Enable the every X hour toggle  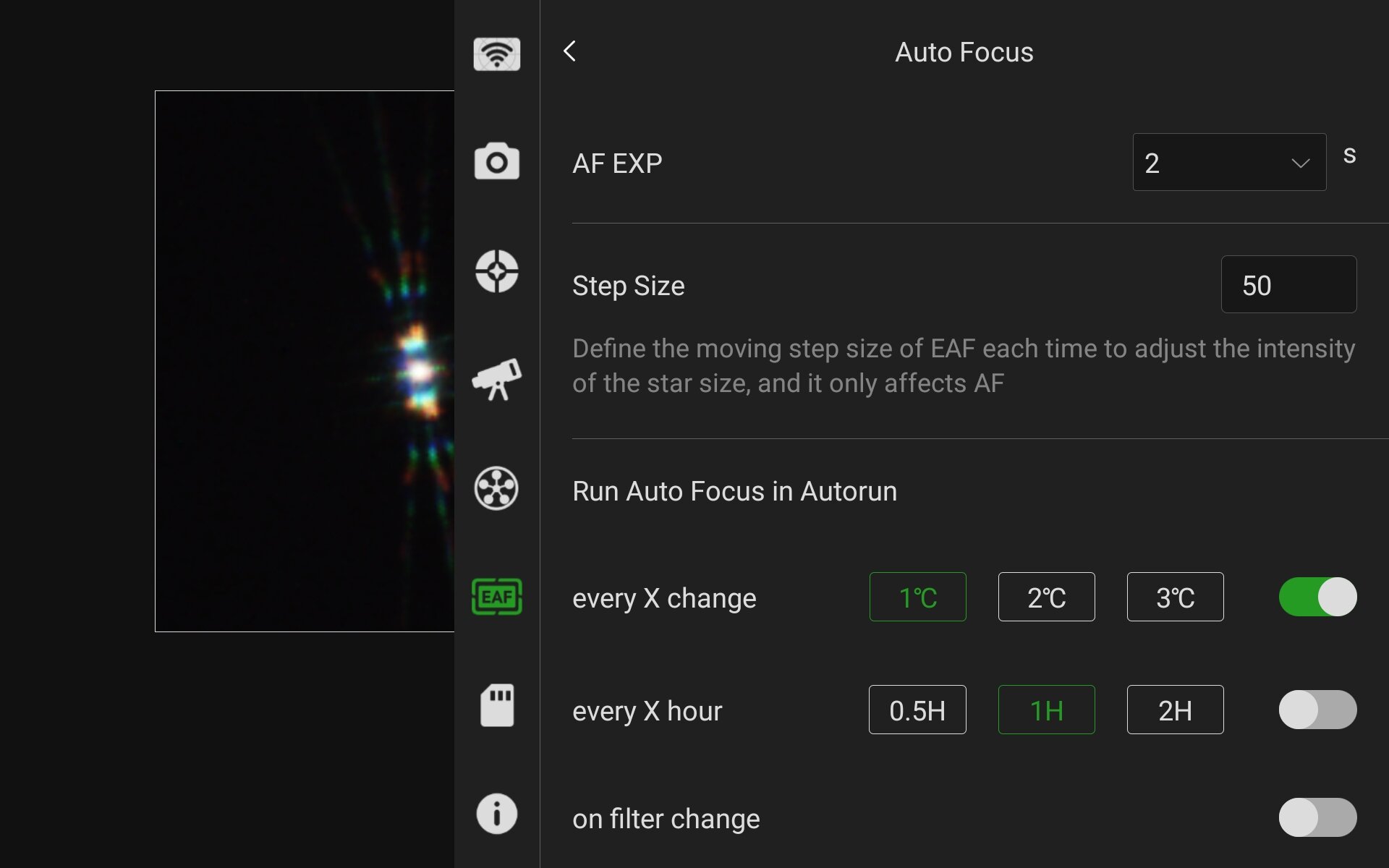coord(1317,710)
